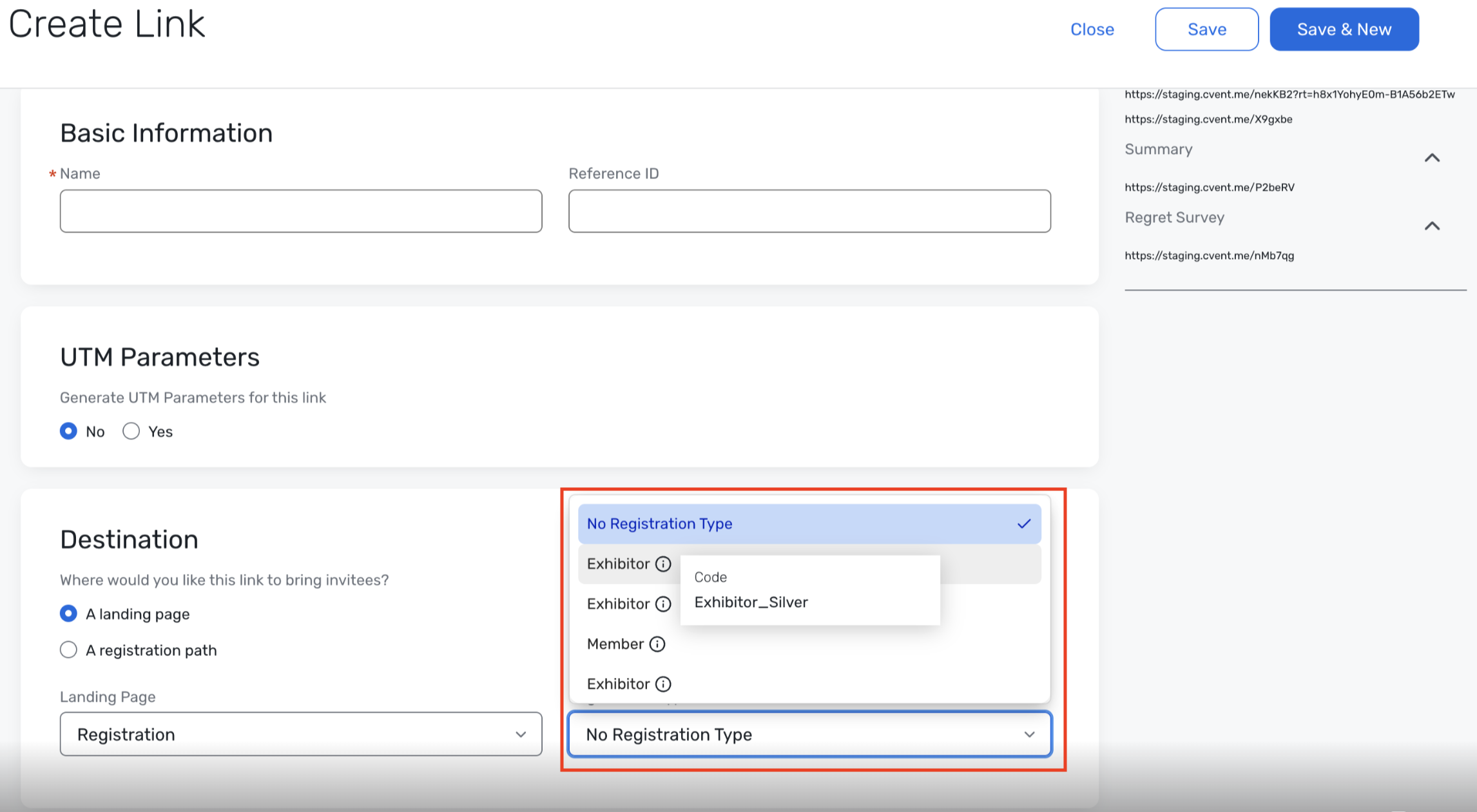The image size is (1477, 812).
Task: Click the Reference ID input field
Action: coord(809,211)
